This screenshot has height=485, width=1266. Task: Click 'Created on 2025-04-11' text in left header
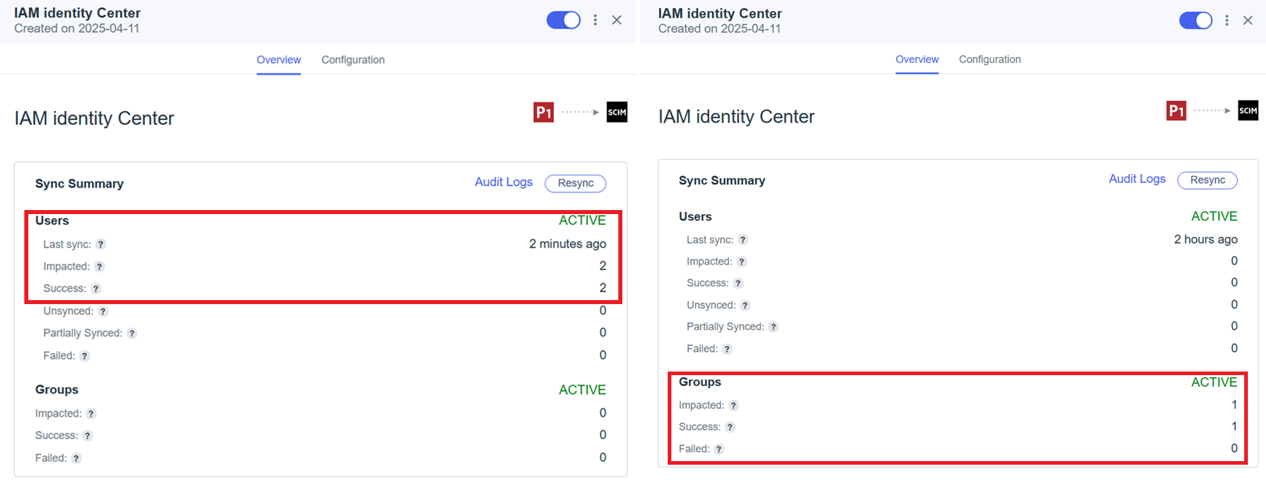(76, 29)
